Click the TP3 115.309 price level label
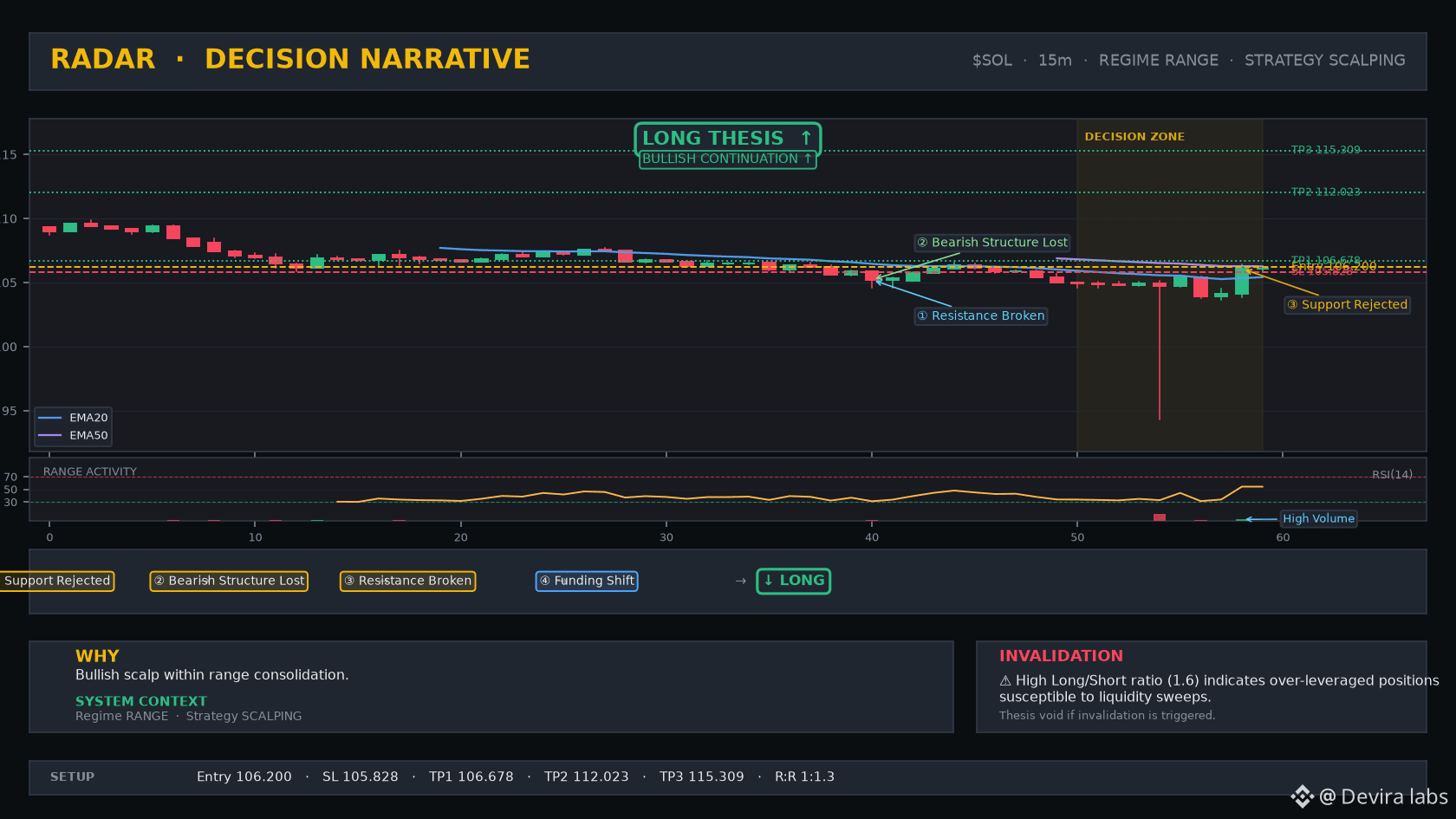This screenshot has height=819, width=1456. pyautogui.click(x=1326, y=150)
